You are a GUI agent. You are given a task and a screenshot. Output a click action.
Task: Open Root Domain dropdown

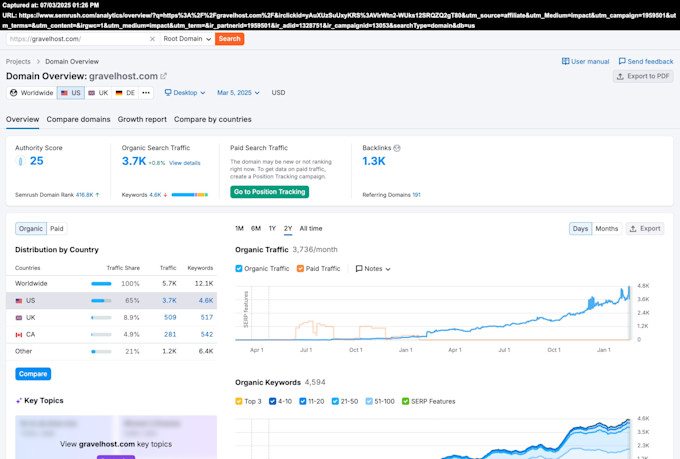(x=187, y=39)
